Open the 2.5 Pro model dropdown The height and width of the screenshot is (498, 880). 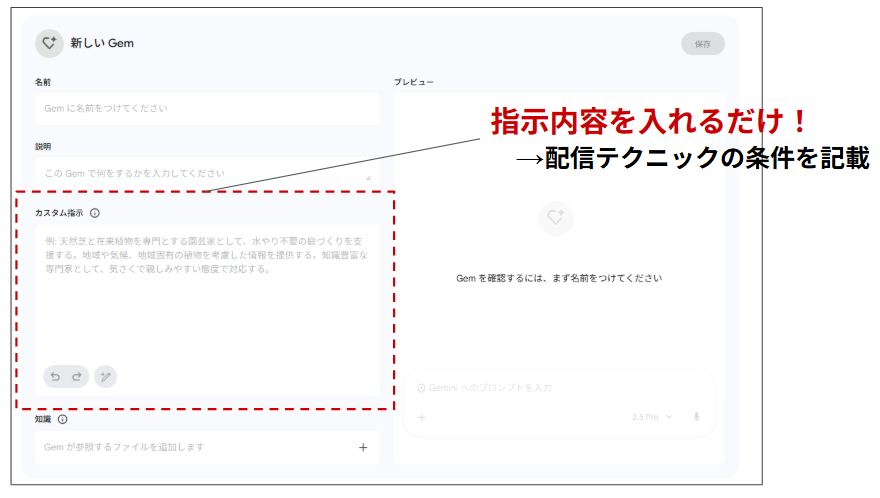[652, 417]
